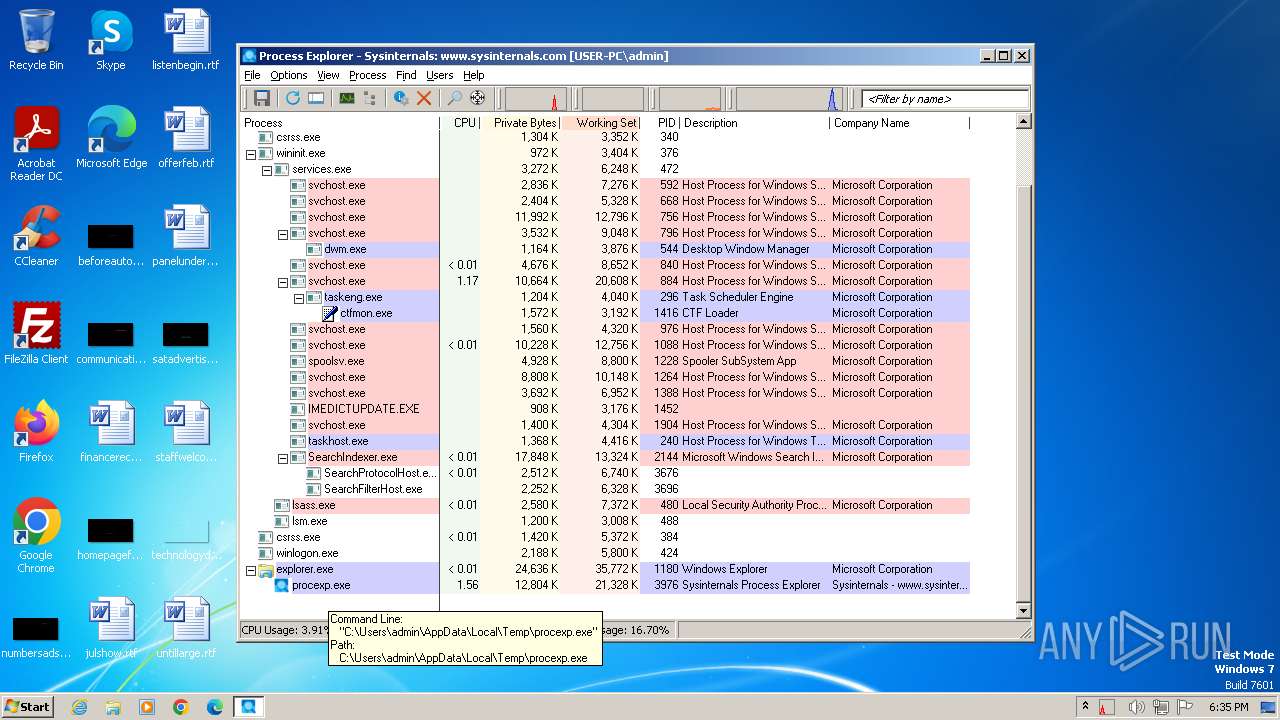Viewport: 1280px width, 720px height.
Task: Click Process Explorer taskbar button
Action: click(x=248, y=707)
